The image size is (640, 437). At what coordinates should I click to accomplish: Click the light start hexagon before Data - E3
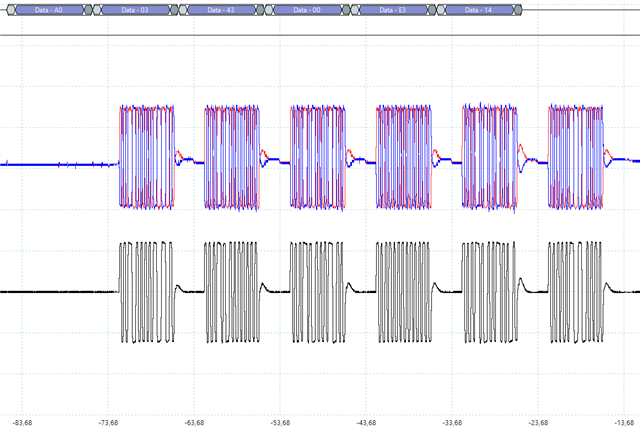(x=356, y=10)
